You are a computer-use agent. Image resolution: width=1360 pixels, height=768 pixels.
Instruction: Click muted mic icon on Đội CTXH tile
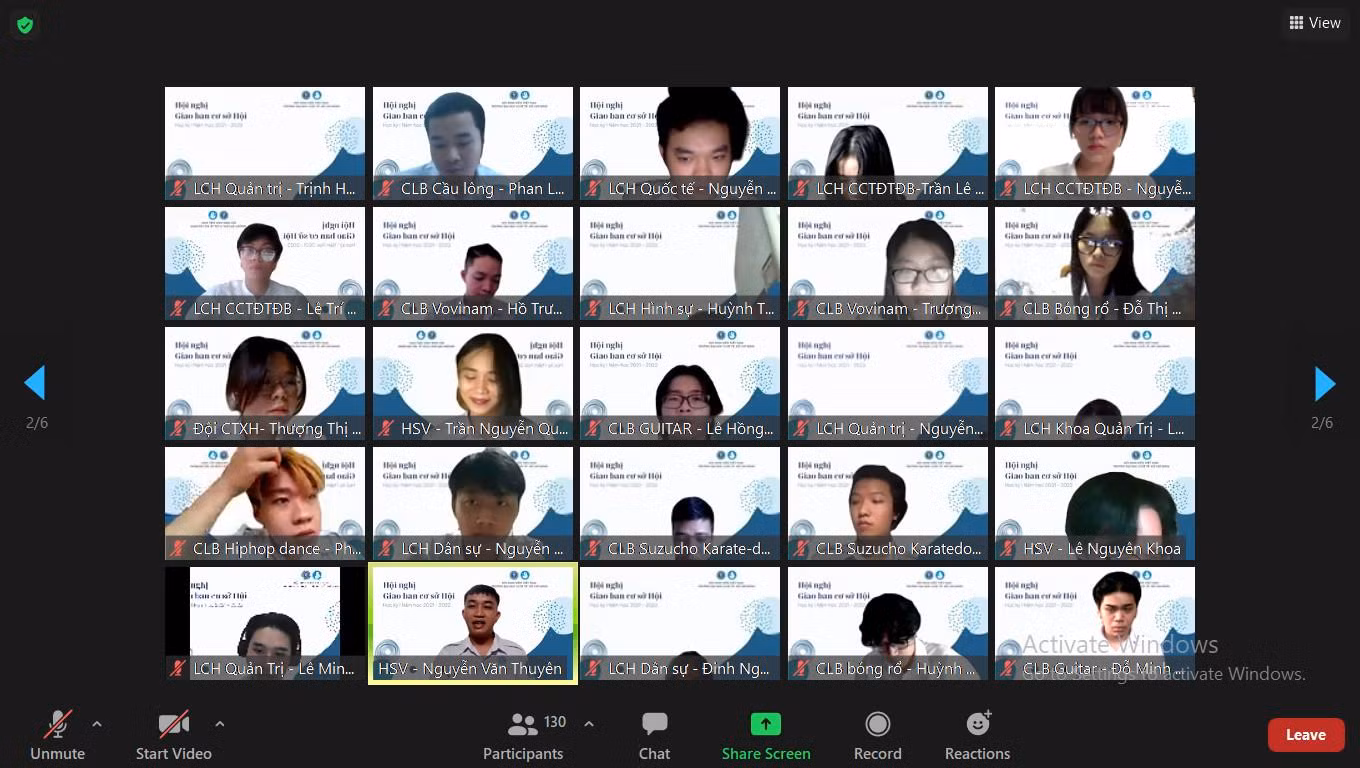pyautogui.click(x=179, y=429)
